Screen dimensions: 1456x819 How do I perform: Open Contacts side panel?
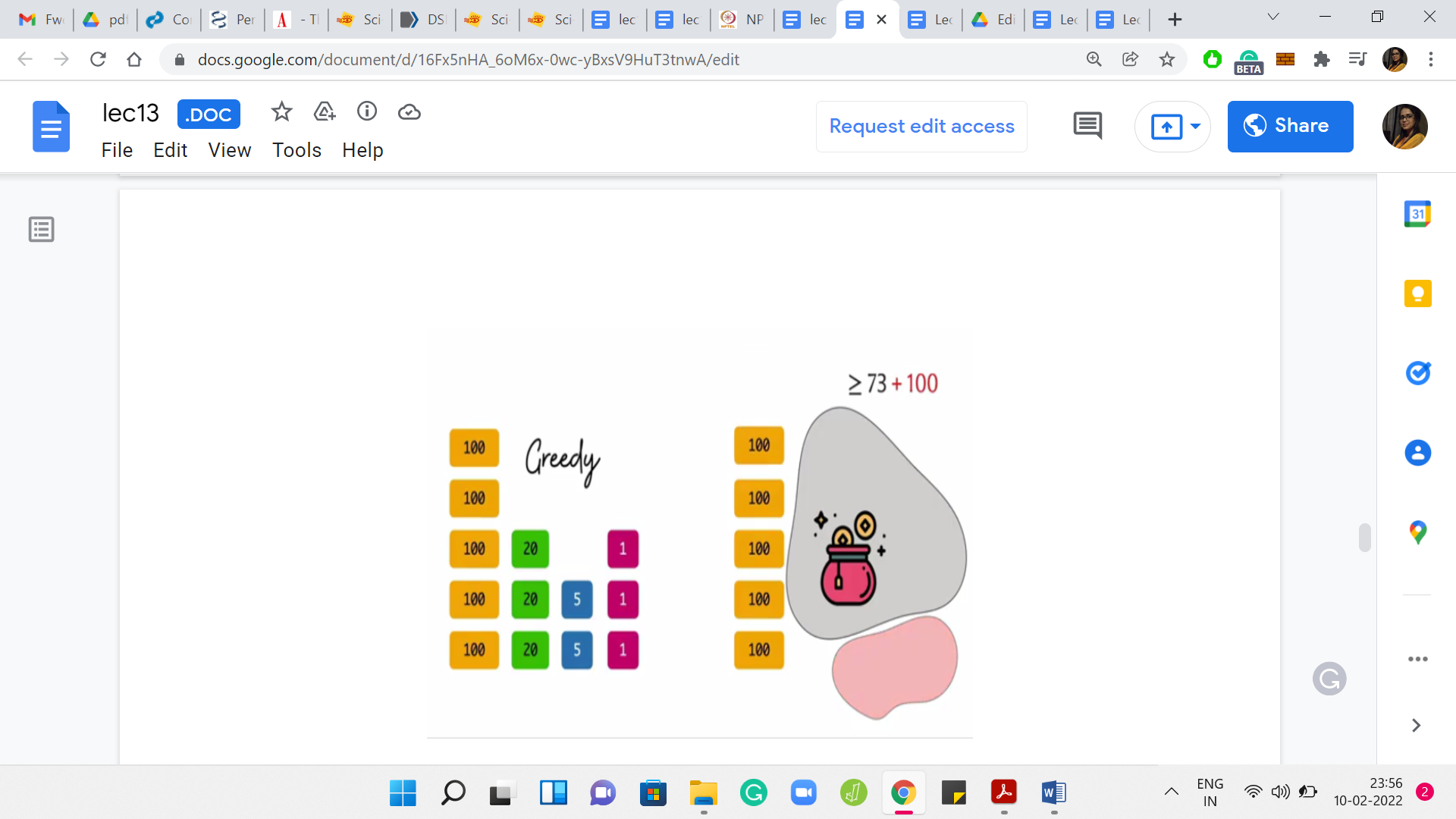pos(1417,453)
